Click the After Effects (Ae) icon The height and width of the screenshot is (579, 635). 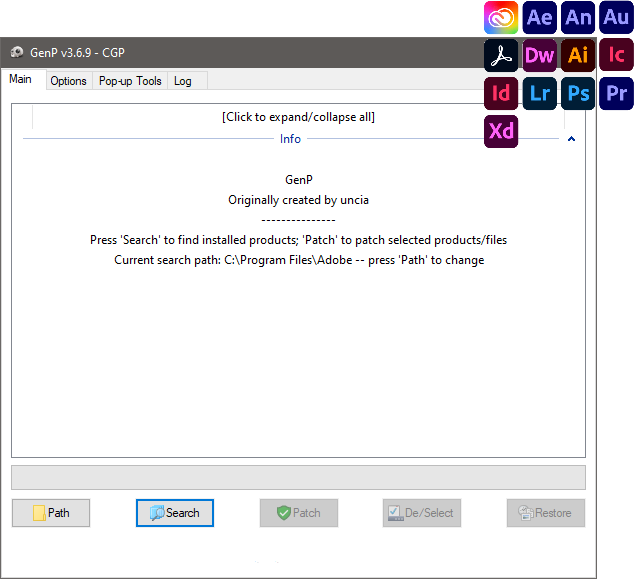point(539,17)
